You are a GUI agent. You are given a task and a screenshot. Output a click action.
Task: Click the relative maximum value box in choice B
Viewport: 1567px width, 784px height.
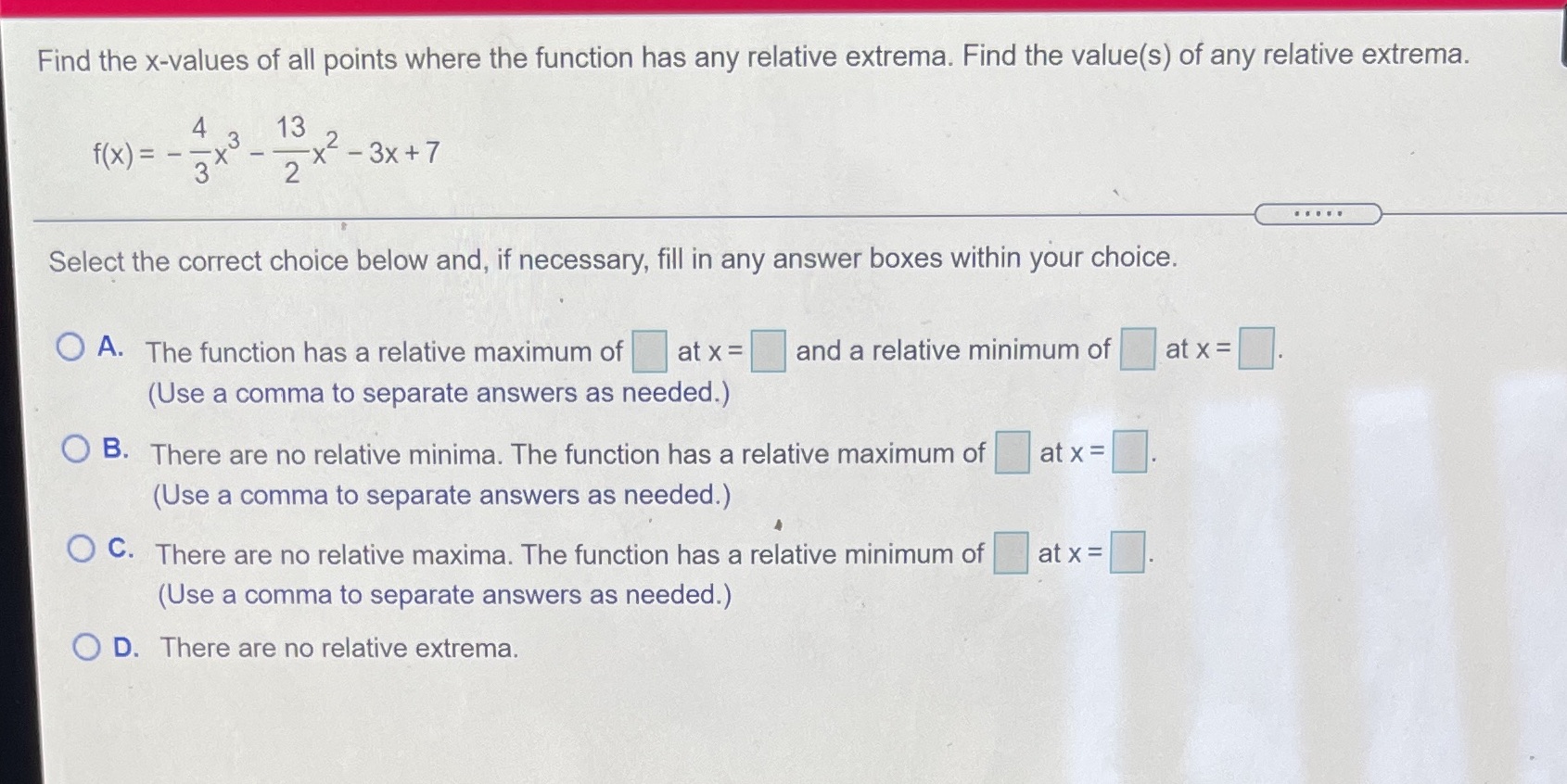[x=1010, y=451]
